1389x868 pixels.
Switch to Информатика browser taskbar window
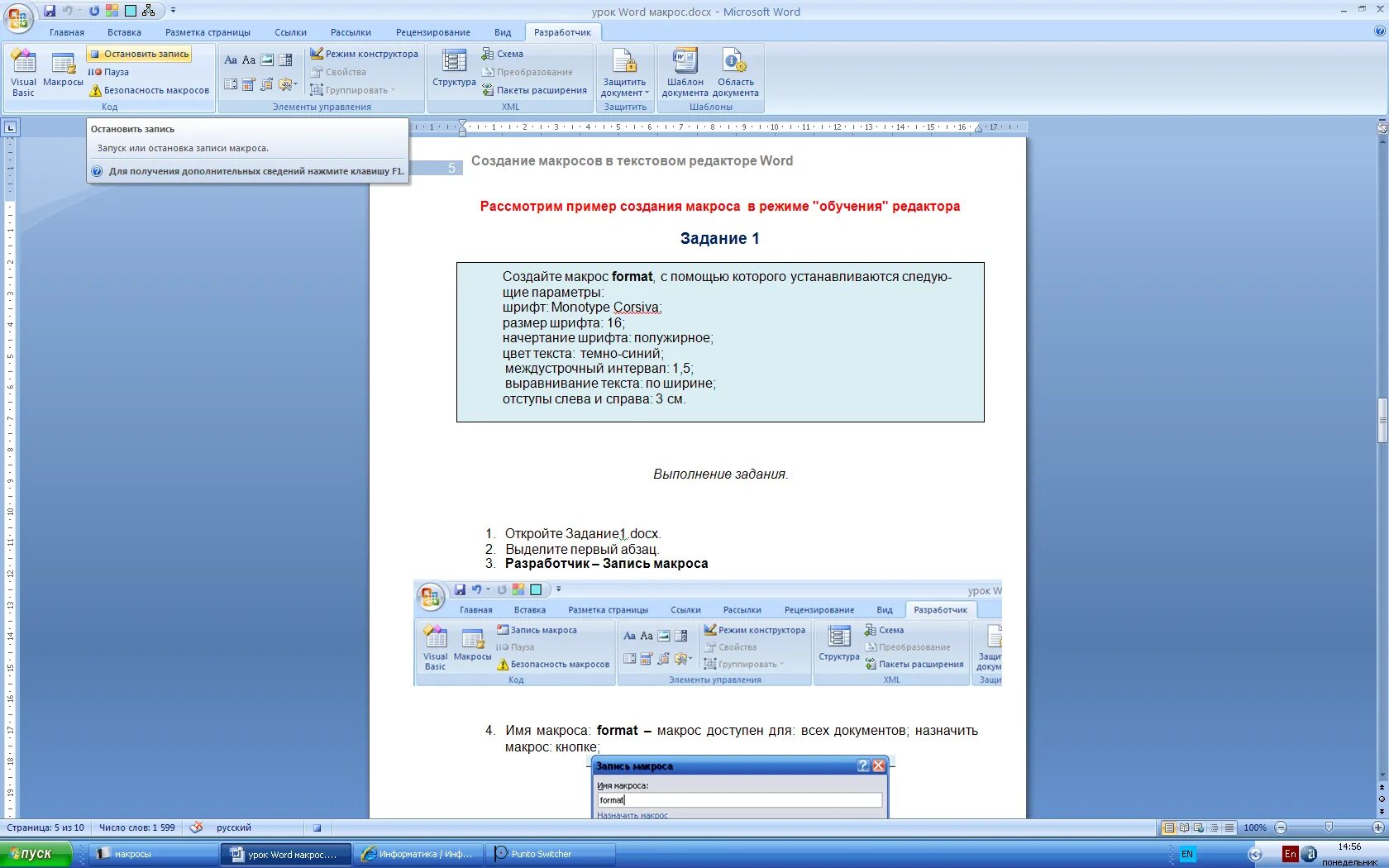tap(419, 854)
